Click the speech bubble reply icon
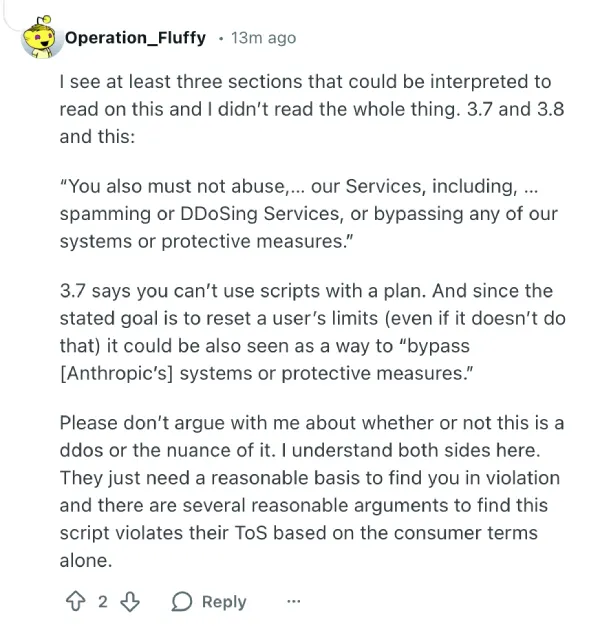 (183, 602)
